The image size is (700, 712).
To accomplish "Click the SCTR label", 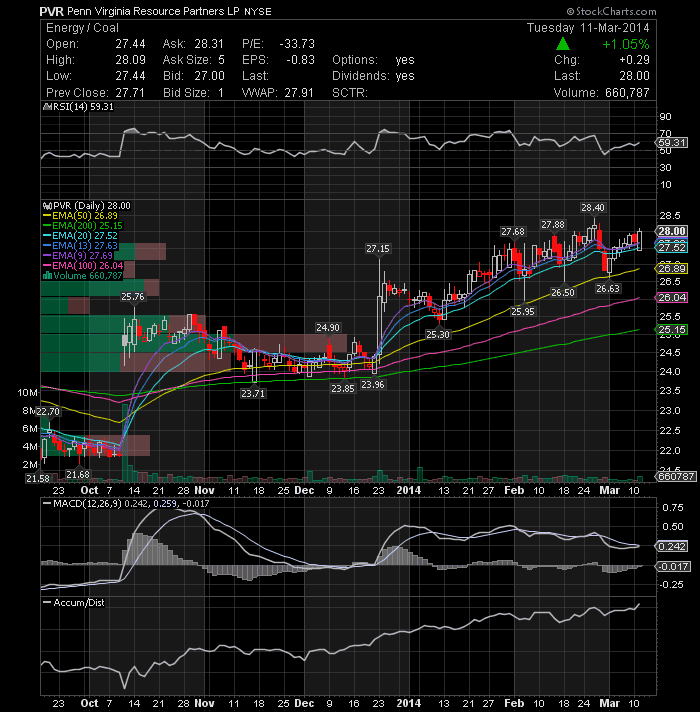I will click(x=350, y=93).
